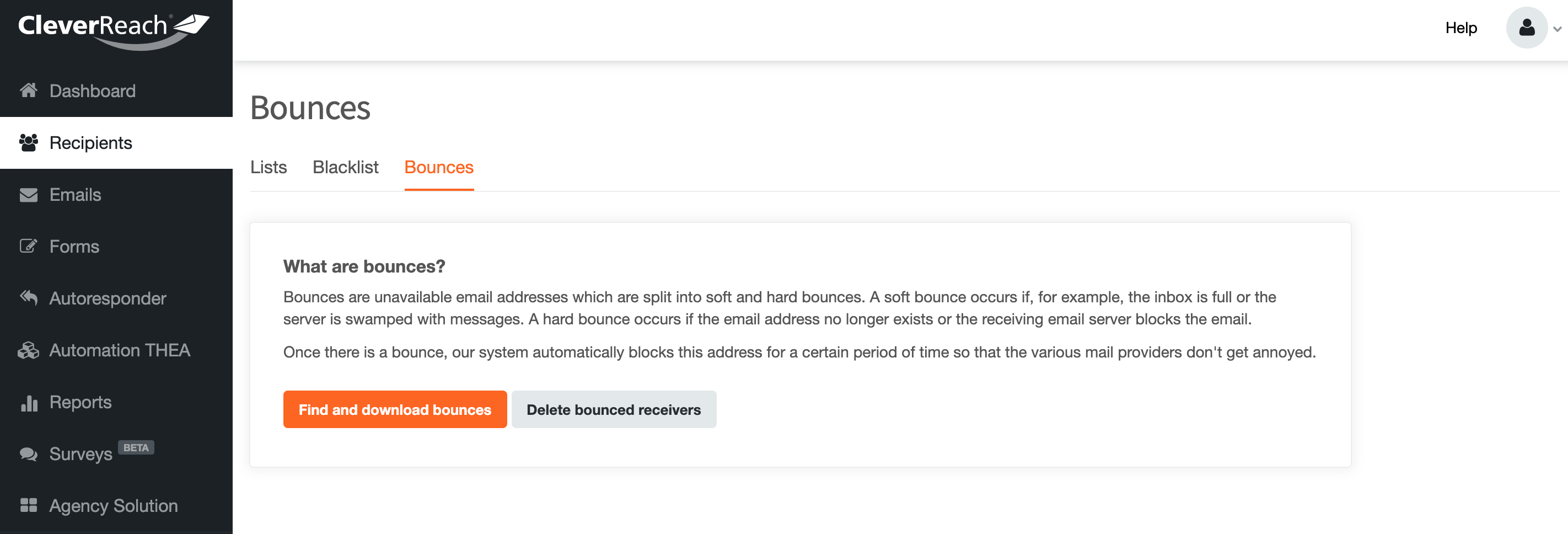This screenshot has height=534, width=1568.
Task: Click the Automation THEA cubes icon
Action: click(x=29, y=350)
